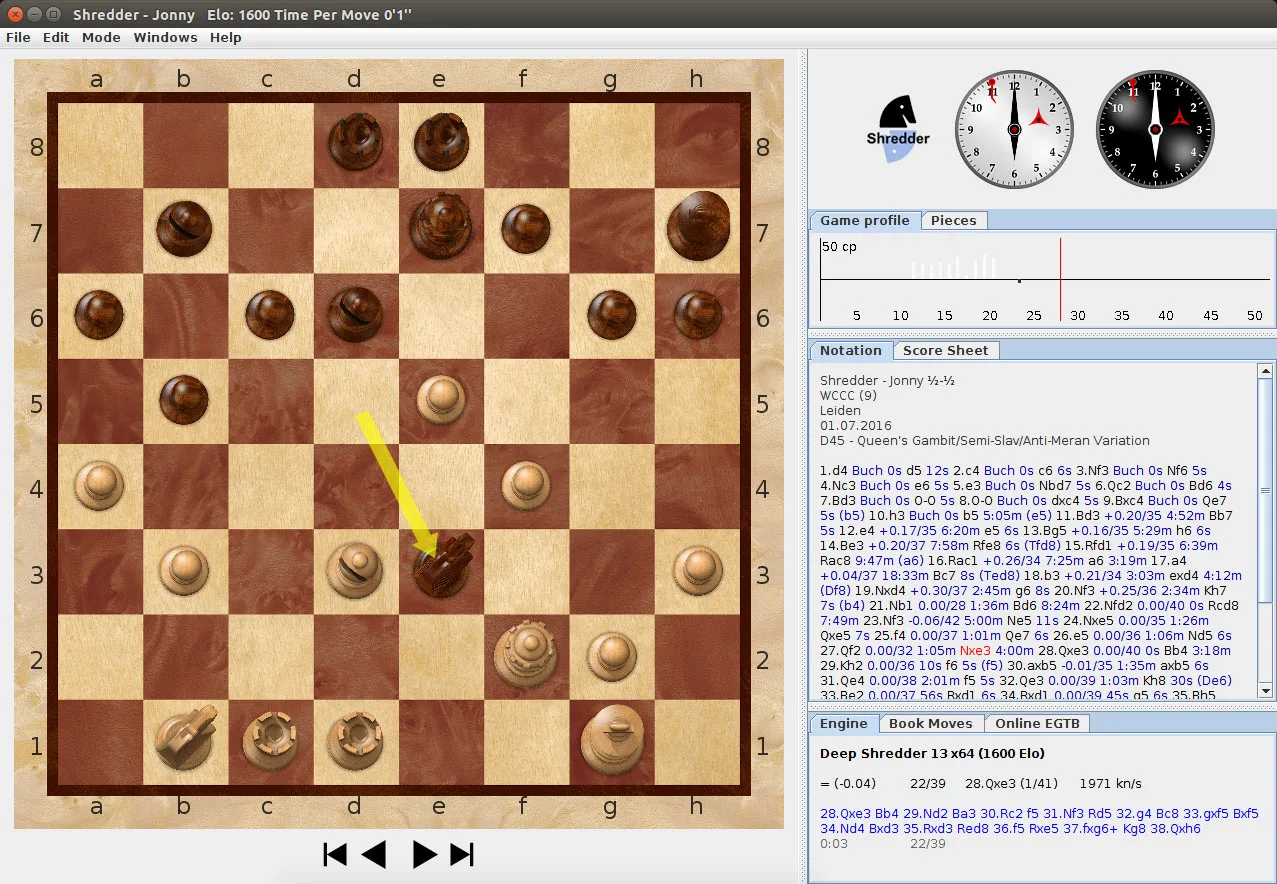Viewport: 1277px width, 884px height.
Task: Click the black pawn on b5
Action: click(184, 399)
